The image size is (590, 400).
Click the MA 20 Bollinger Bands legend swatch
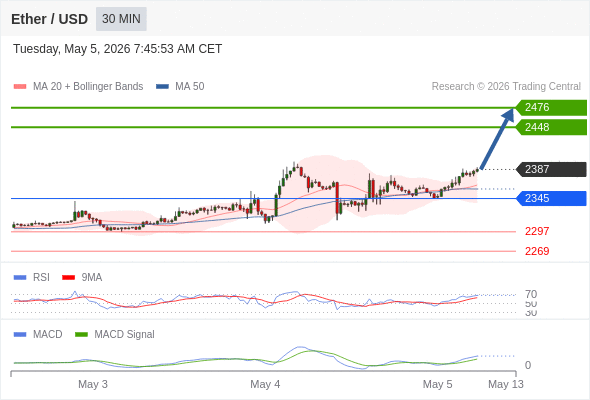click(x=20, y=87)
